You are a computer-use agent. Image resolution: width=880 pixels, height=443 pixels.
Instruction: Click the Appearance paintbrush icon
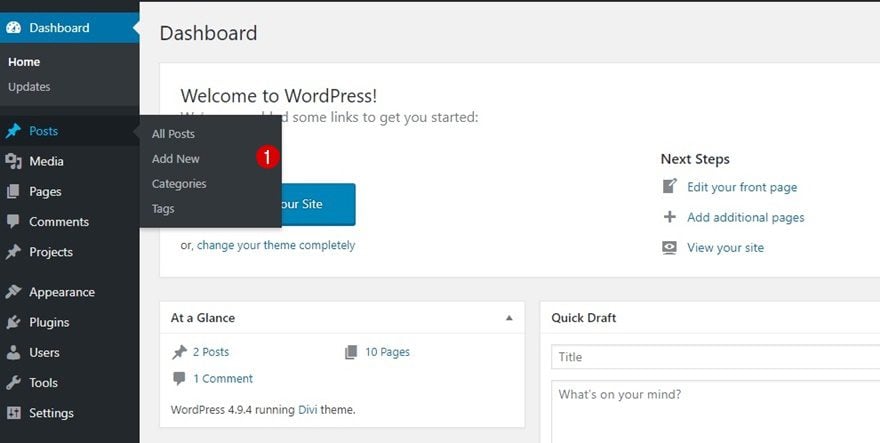13,292
